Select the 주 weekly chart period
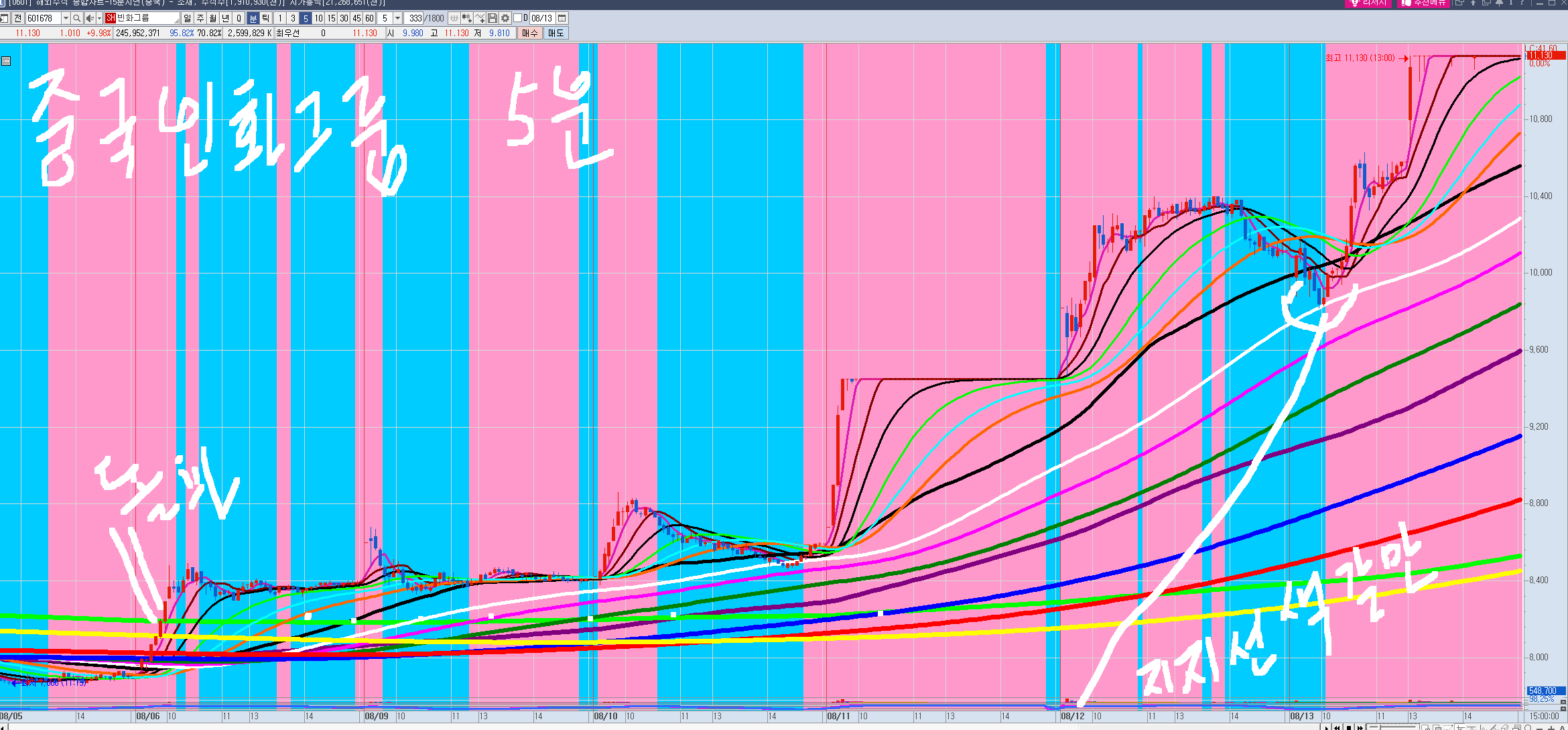This screenshot has width=1568, height=730. pyautogui.click(x=200, y=18)
